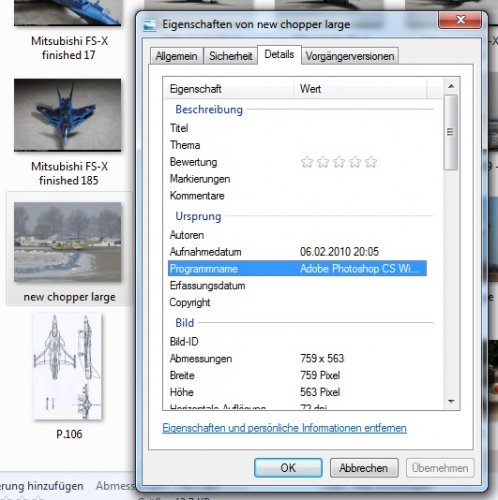Click the Abbrechen button

364,468
